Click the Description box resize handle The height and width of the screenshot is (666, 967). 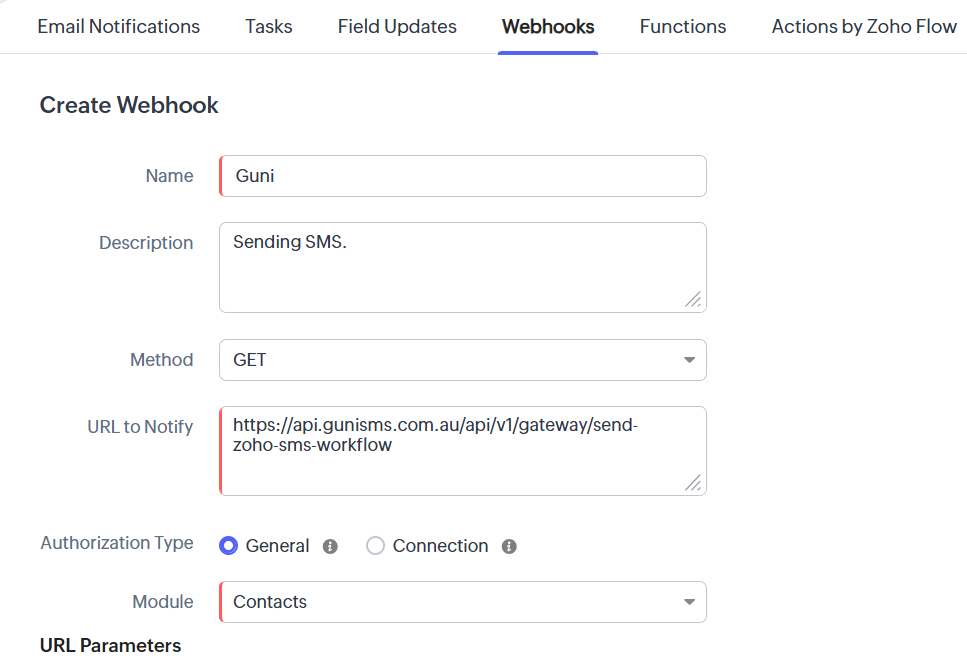[x=693, y=300]
